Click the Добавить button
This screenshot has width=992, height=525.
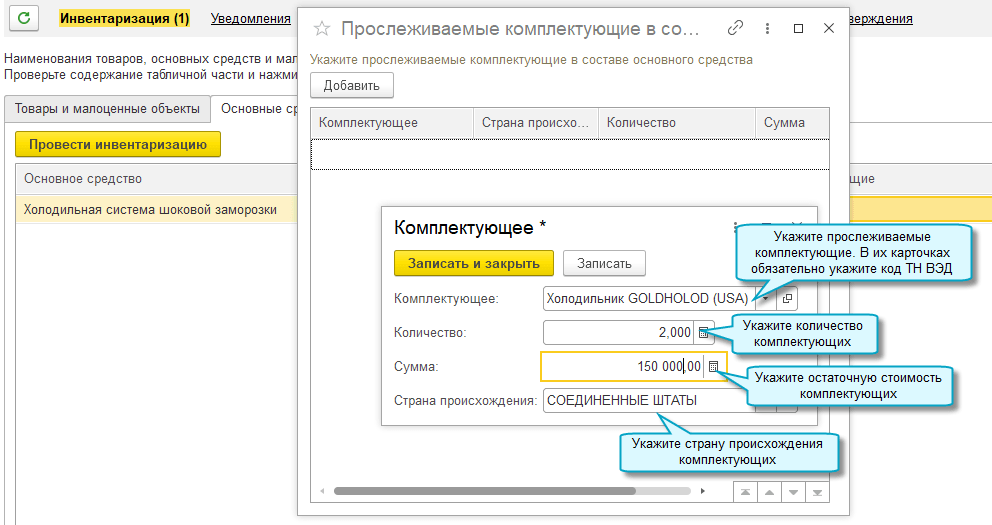(x=352, y=86)
